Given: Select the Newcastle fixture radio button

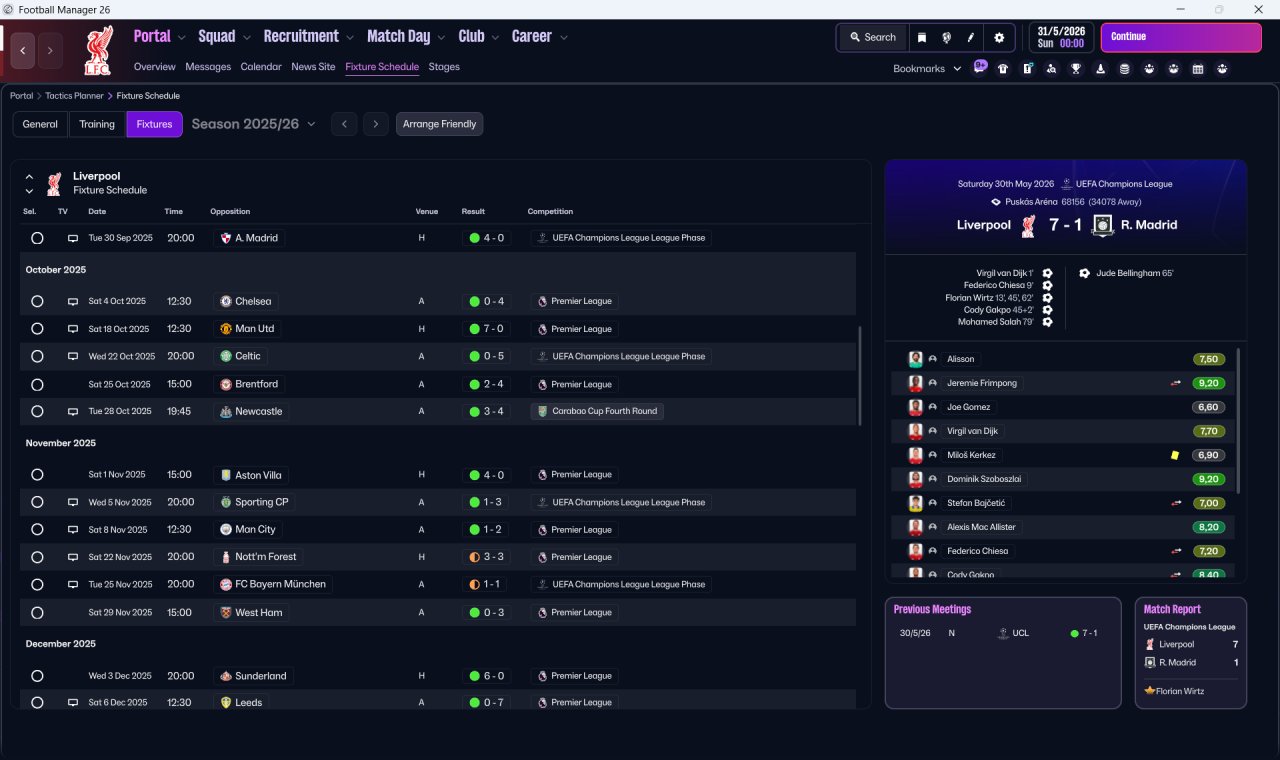Looking at the screenshot, I should [x=37, y=411].
